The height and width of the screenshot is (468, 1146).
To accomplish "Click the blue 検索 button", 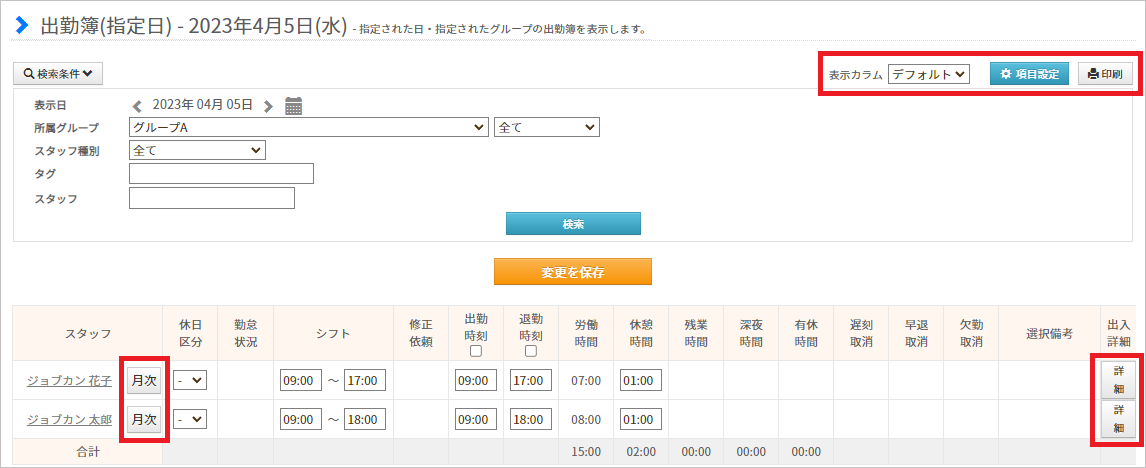I will [x=573, y=224].
